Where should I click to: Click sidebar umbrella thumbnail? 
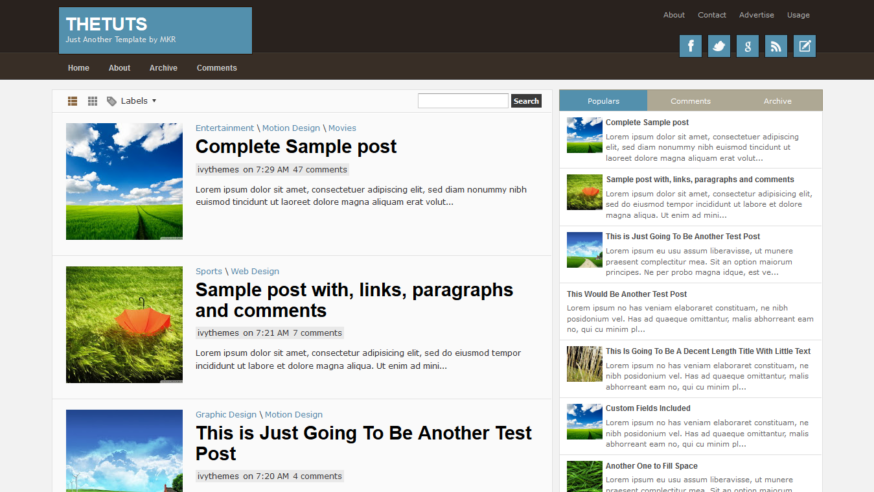click(585, 192)
